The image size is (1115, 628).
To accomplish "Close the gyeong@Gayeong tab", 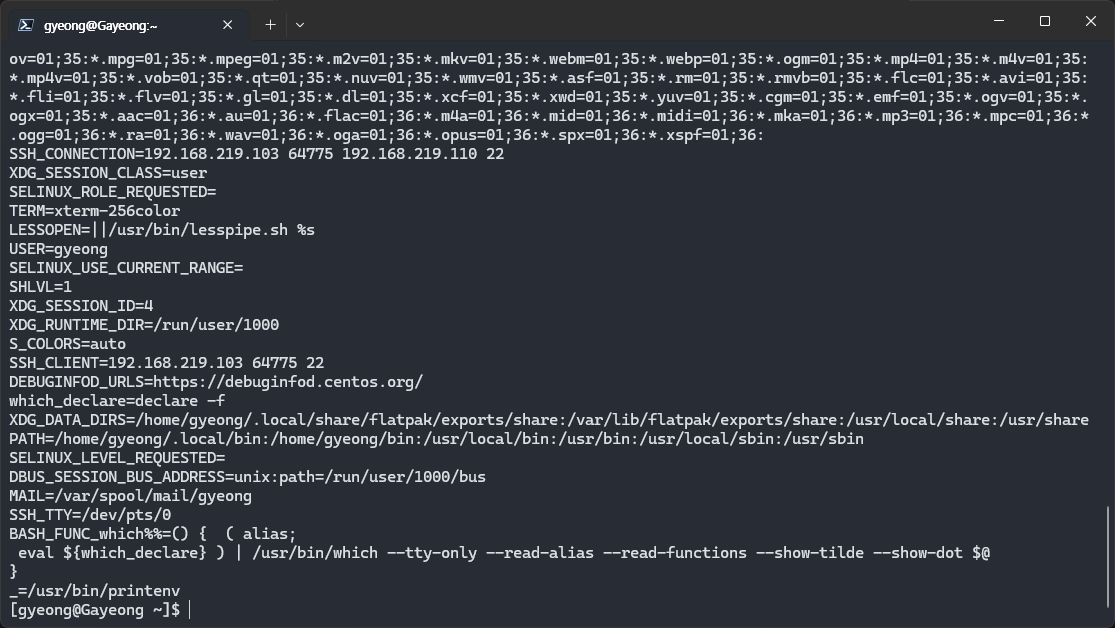I will (229, 25).
